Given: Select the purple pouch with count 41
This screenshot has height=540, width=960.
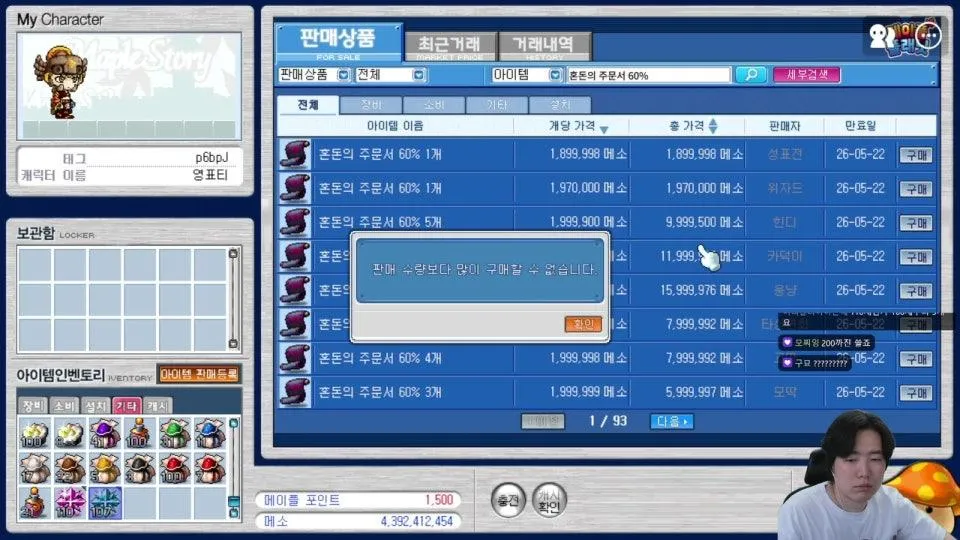Looking at the screenshot, I should pyautogui.click(x=104, y=433).
